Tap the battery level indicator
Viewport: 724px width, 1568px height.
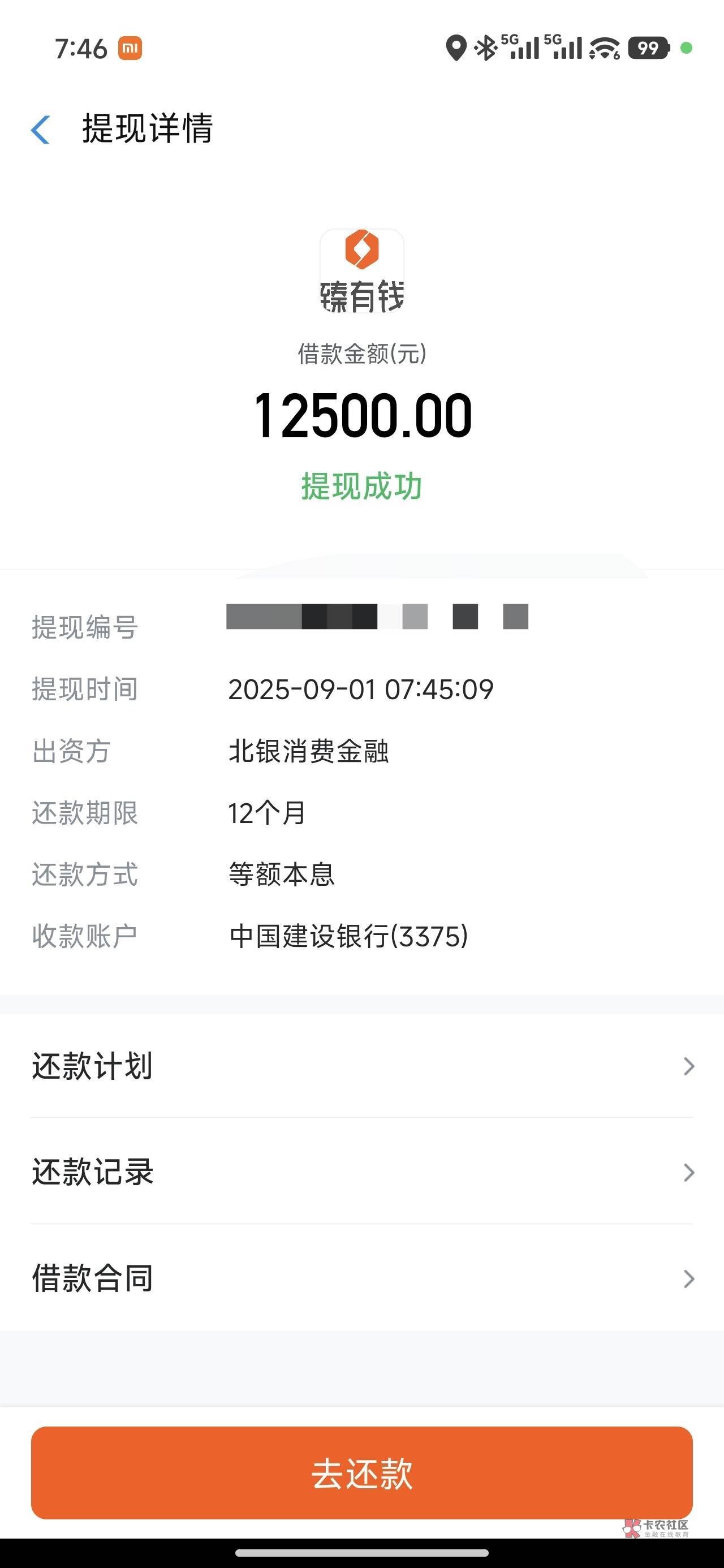[649, 48]
